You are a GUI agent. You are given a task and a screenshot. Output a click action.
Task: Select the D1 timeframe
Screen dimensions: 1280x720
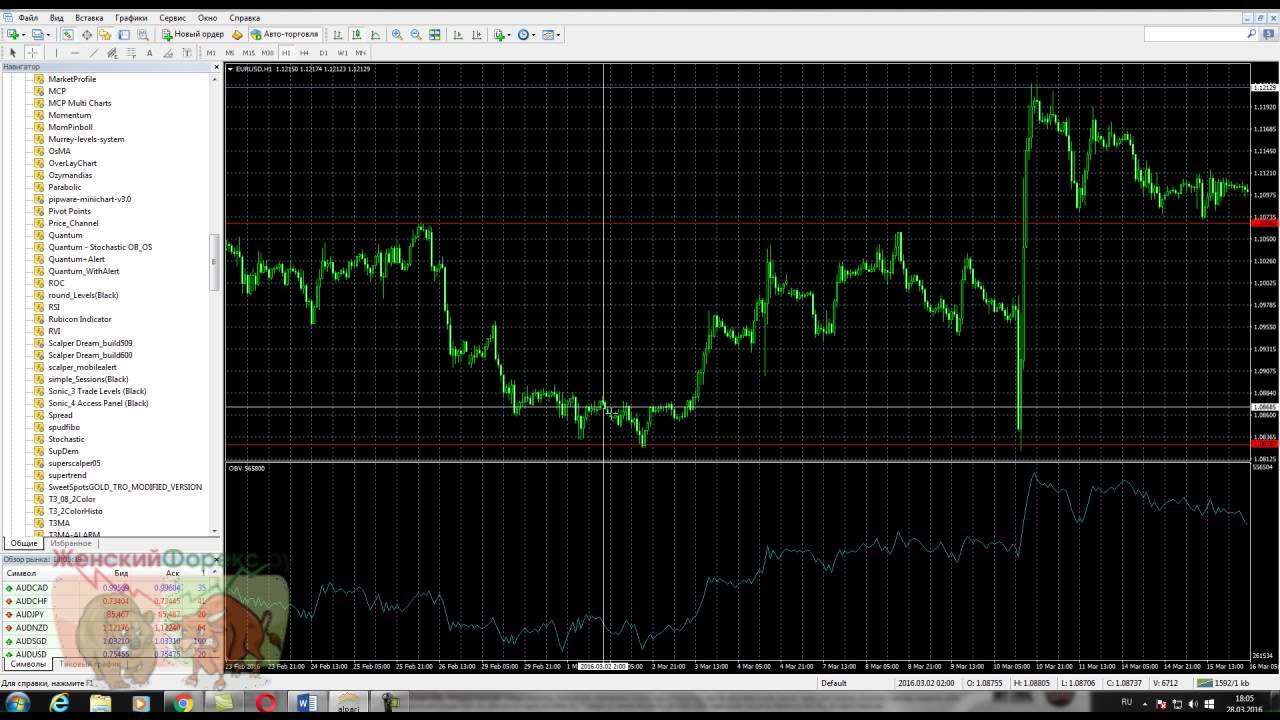pyautogui.click(x=323, y=52)
